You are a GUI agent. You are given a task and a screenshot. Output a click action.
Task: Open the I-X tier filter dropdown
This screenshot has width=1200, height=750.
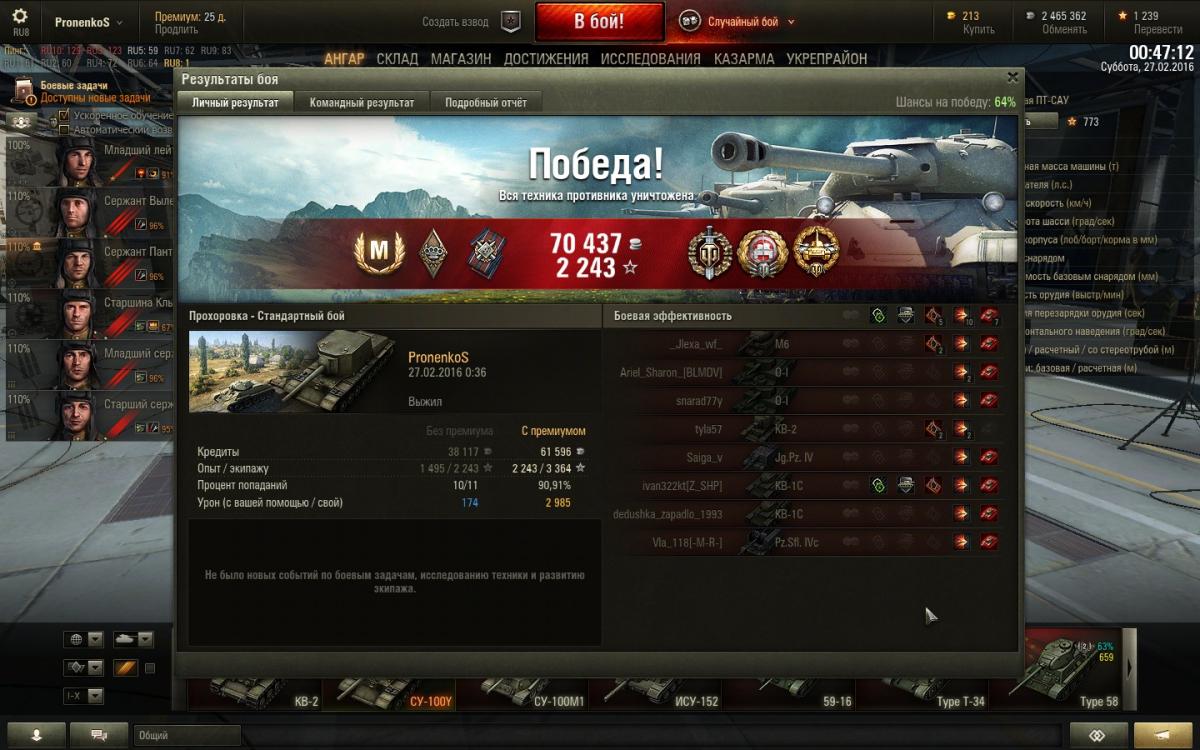click(x=84, y=696)
